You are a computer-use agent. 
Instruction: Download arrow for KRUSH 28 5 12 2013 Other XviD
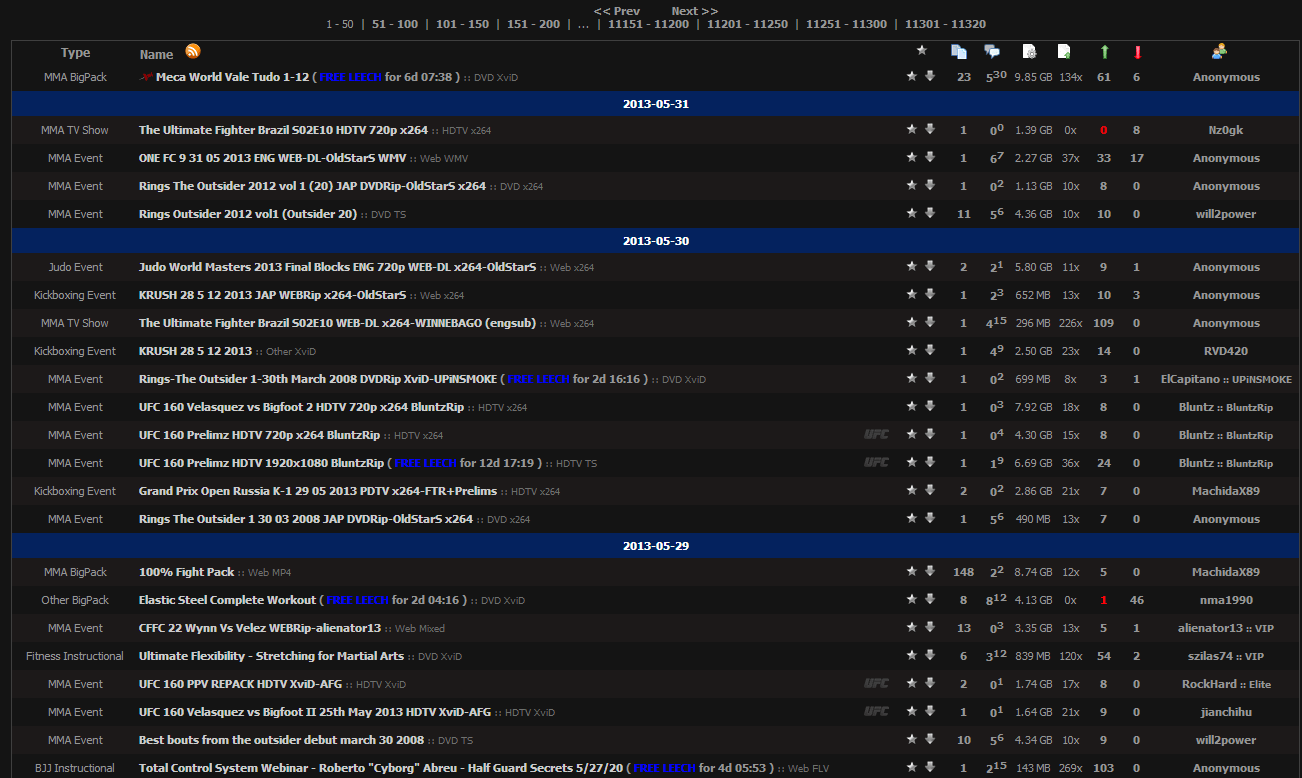click(x=930, y=350)
